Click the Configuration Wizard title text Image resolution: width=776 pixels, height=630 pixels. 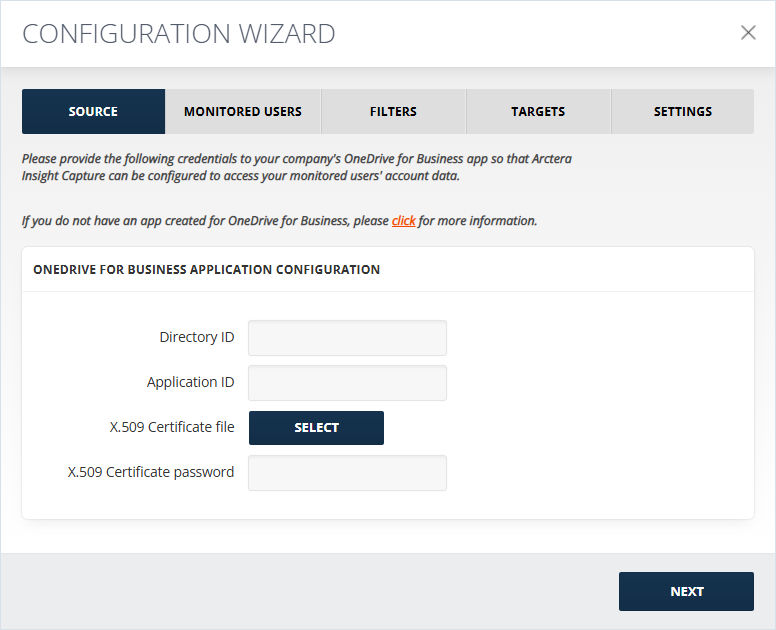coord(179,34)
